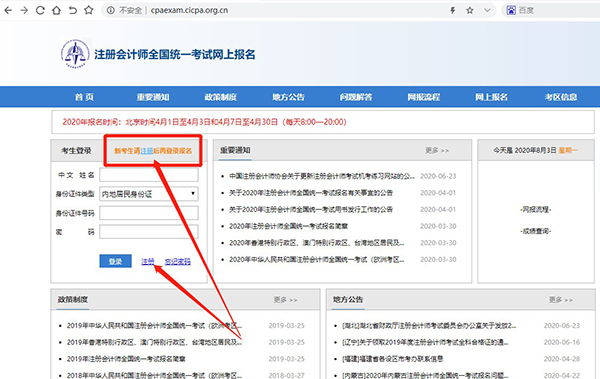
Task: Focus the 密码 input field
Action: pos(149,232)
